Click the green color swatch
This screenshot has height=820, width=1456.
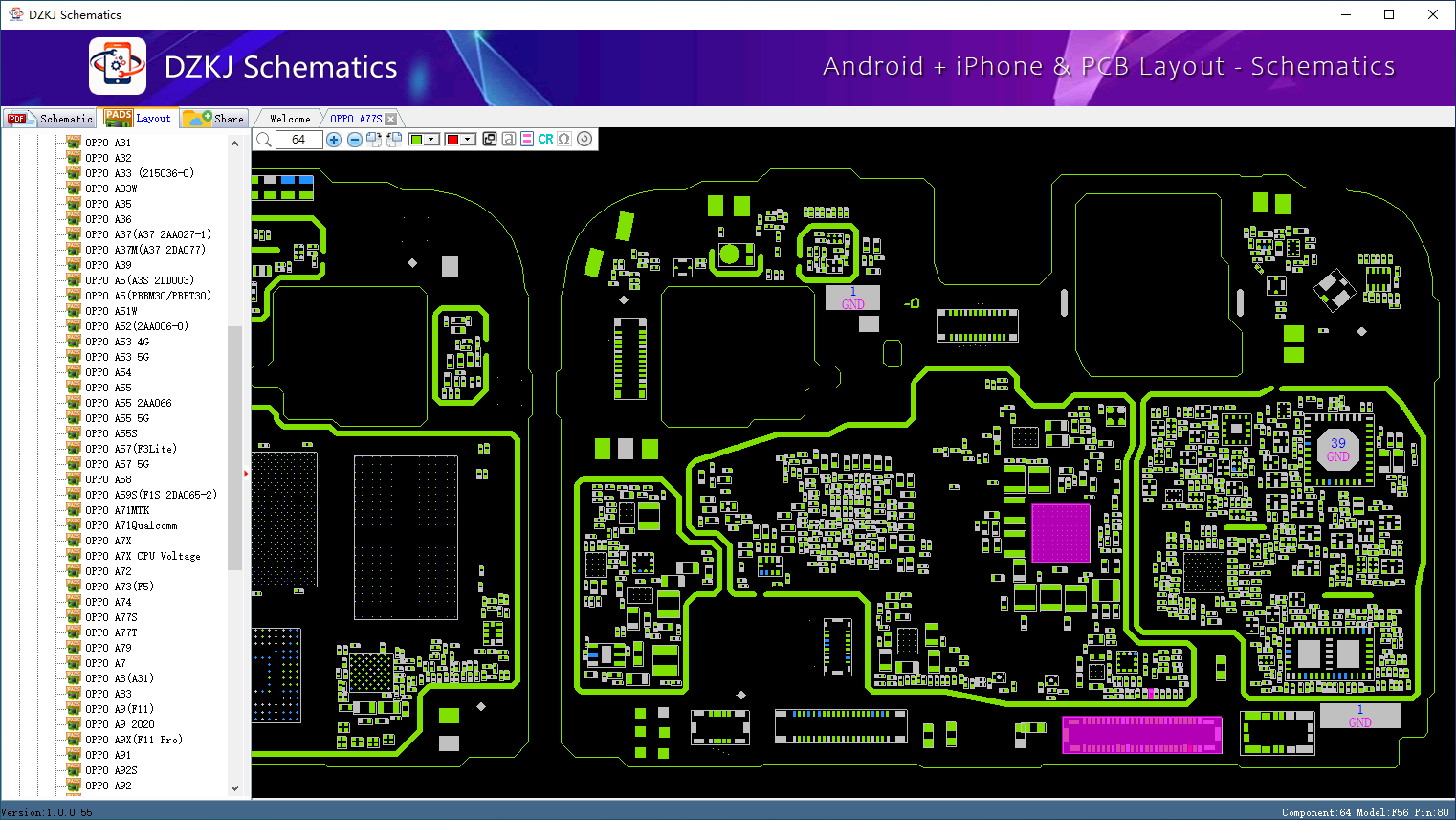click(x=416, y=140)
